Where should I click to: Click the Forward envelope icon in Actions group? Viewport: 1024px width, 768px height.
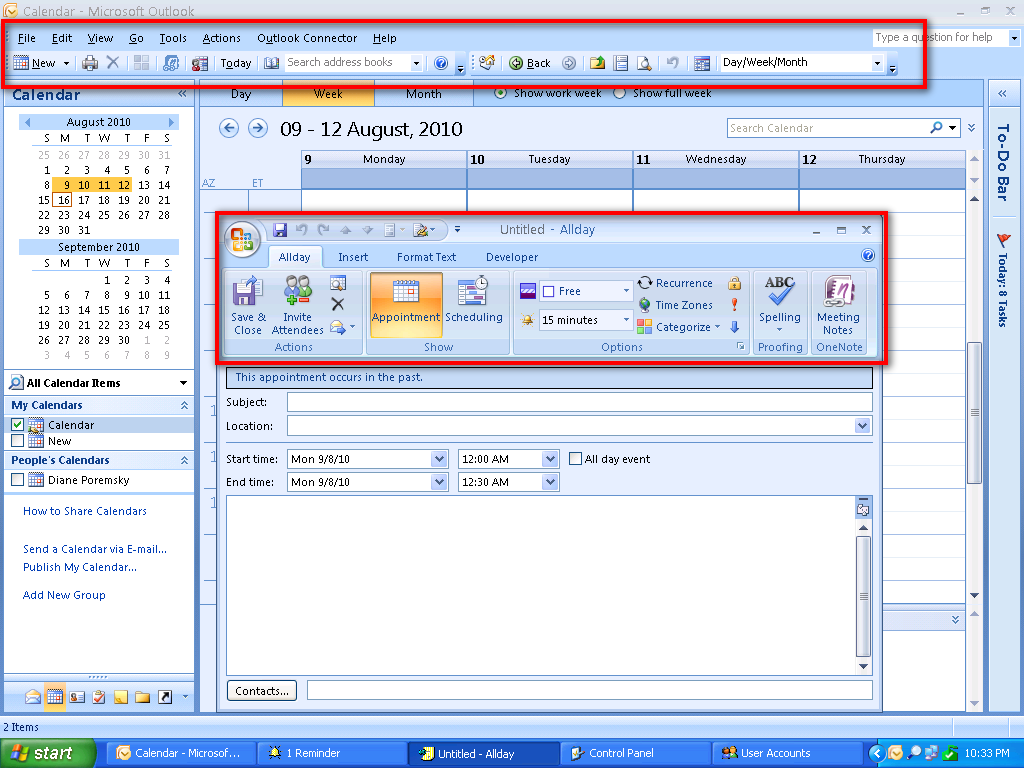coord(338,327)
